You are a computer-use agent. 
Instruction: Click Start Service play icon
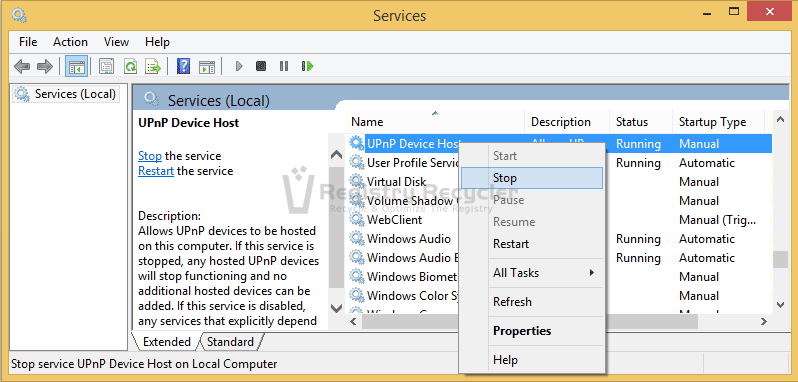click(239, 66)
